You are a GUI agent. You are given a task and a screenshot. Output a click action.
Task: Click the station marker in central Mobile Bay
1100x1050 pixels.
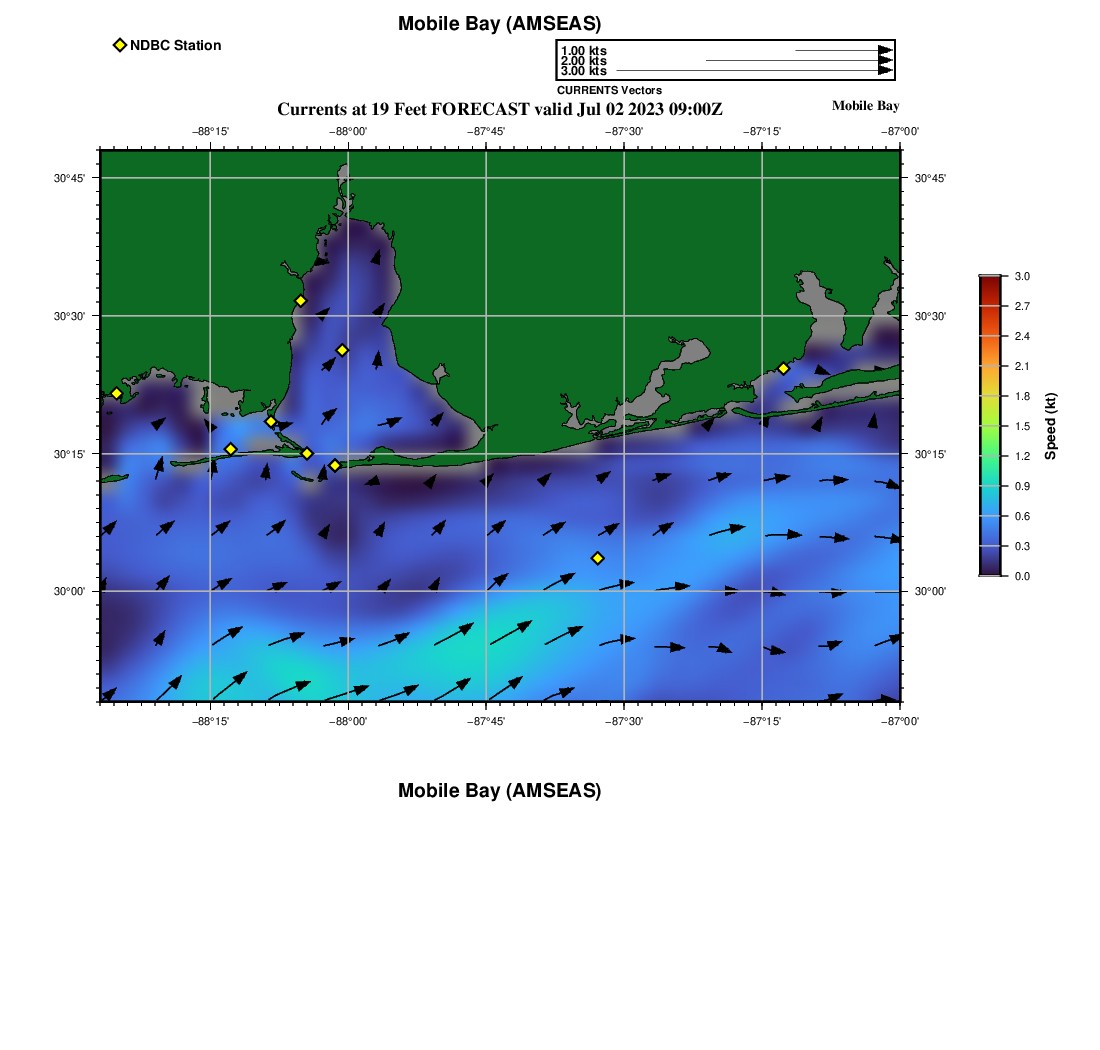coord(342,350)
